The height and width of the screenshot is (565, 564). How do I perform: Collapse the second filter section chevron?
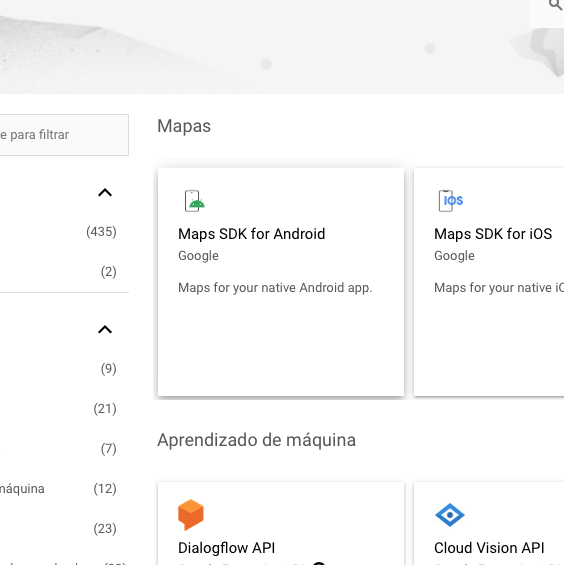tap(105, 330)
